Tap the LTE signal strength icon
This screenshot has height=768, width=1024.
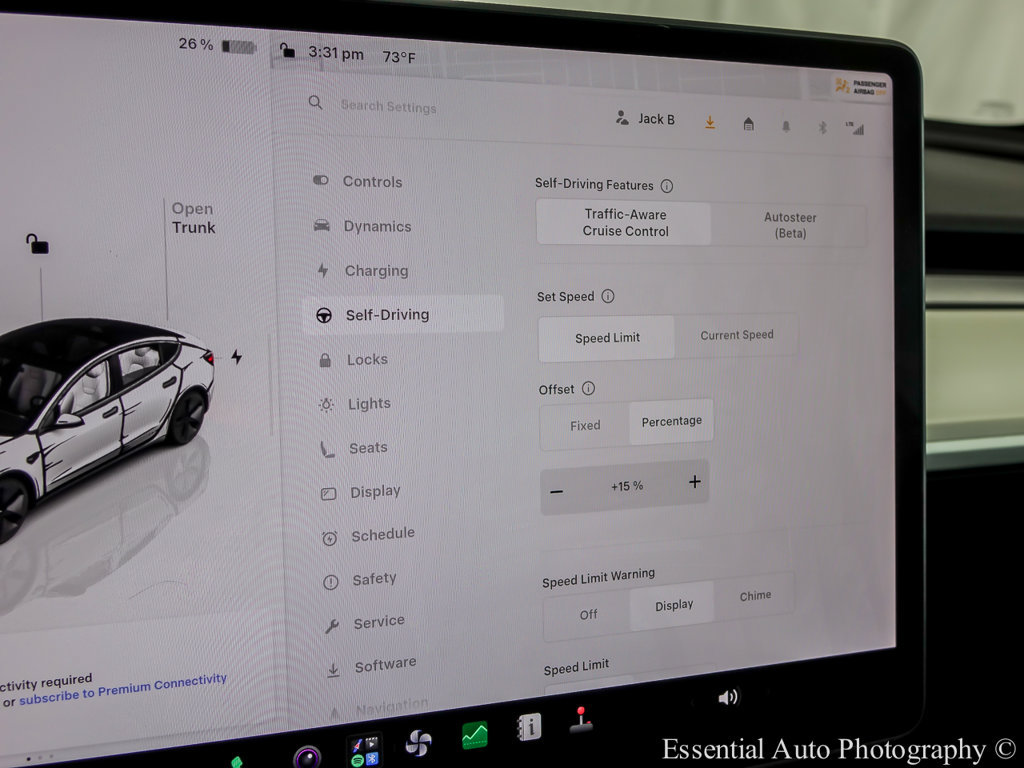(x=855, y=128)
